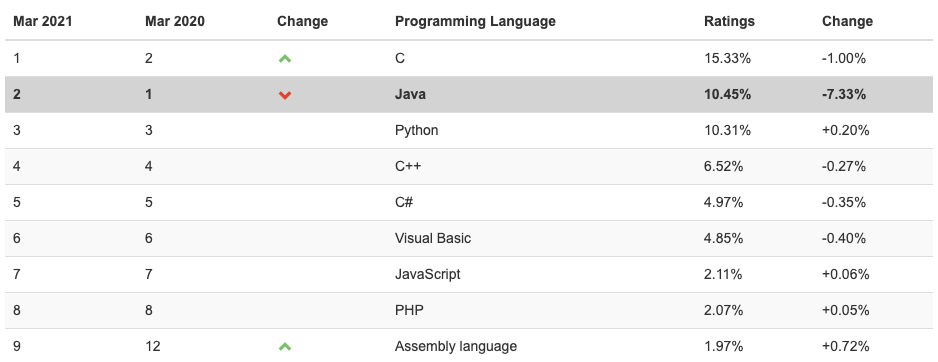Click Mar 2021 rank '9' for Assembly language
Image resolution: width=938 pixels, height=362 pixels.
[17, 346]
